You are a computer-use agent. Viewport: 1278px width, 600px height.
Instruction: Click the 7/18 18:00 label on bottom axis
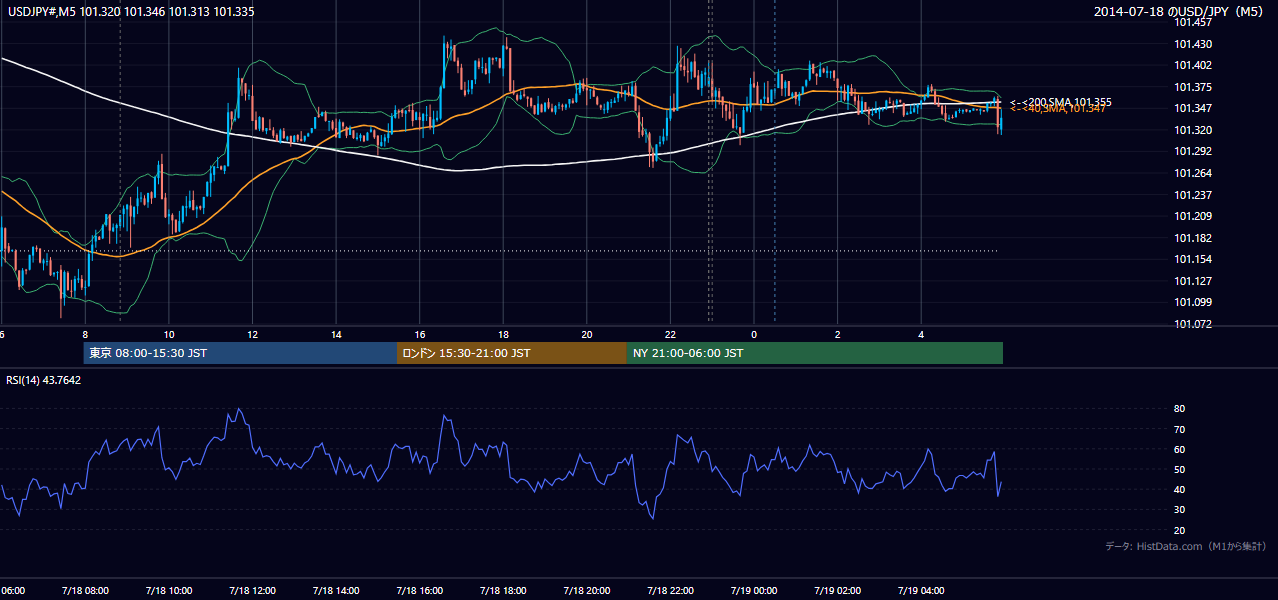(502, 590)
